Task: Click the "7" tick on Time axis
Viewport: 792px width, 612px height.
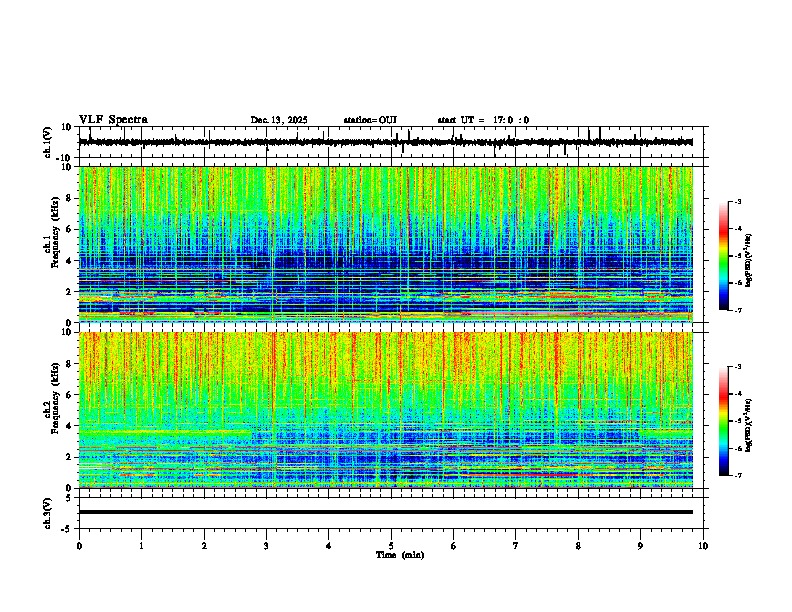Action: point(516,546)
